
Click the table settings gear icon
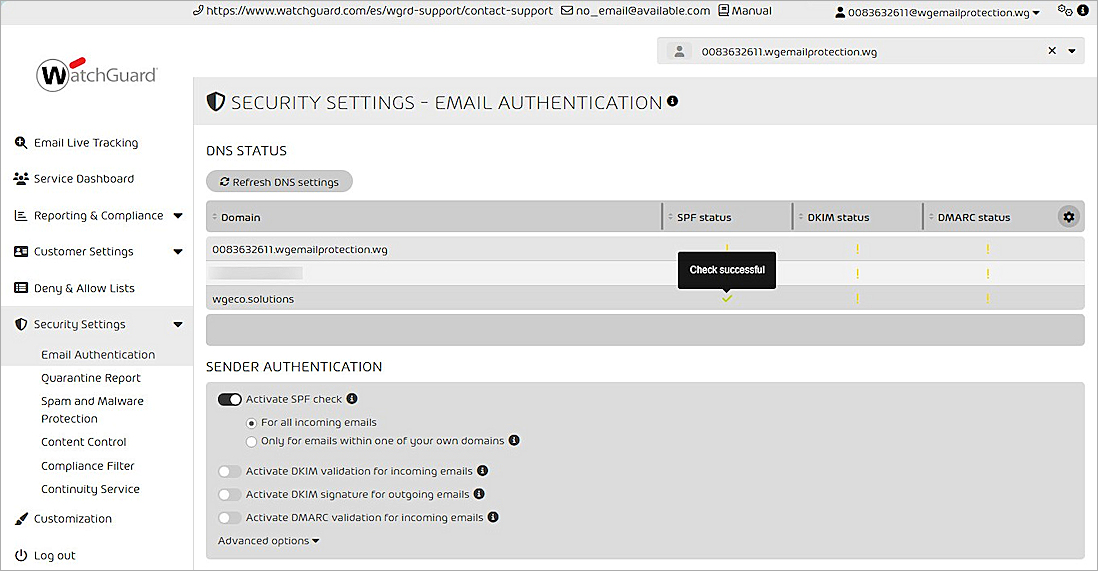1069,217
